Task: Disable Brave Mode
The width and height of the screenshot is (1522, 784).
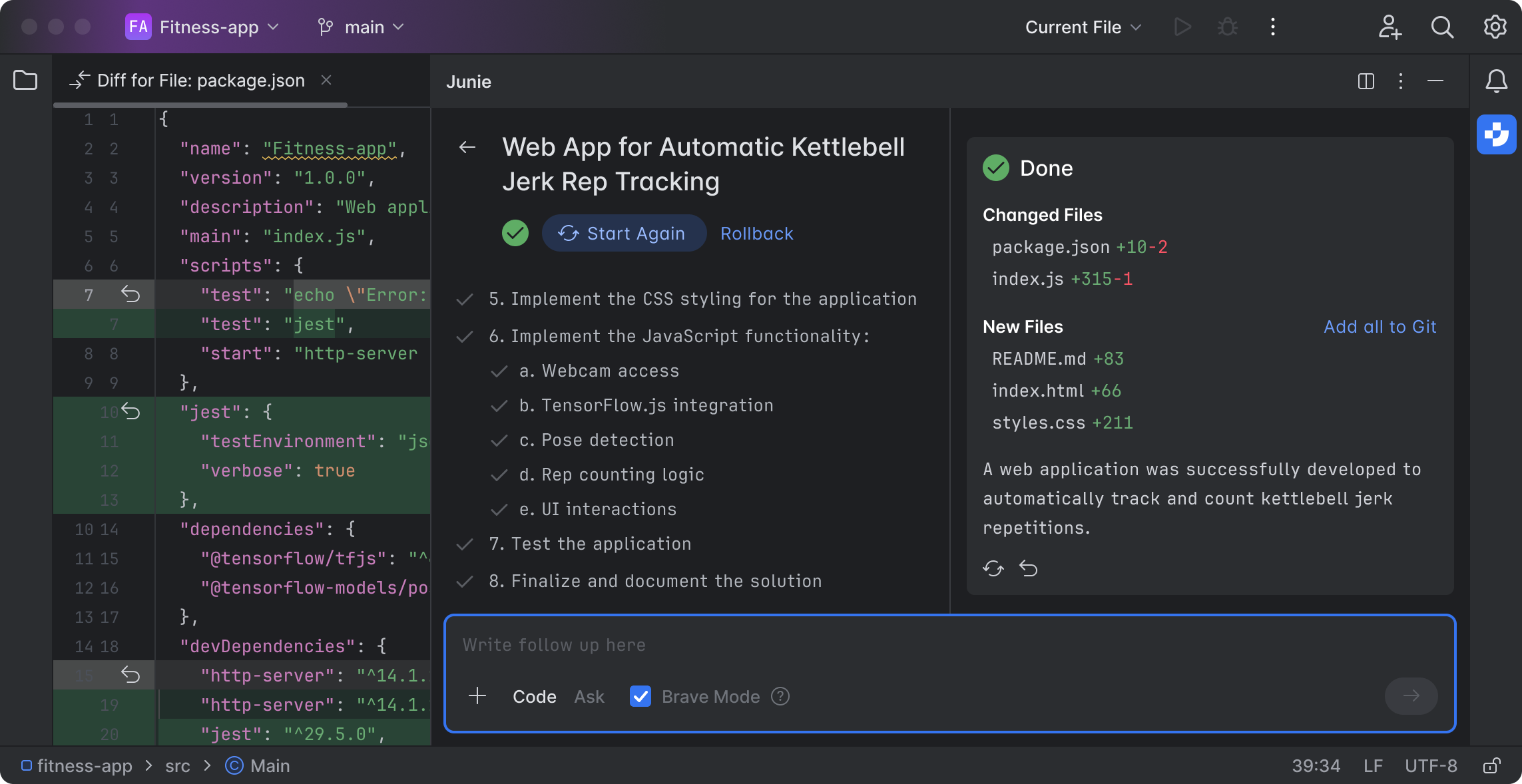Action: (640, 697)
